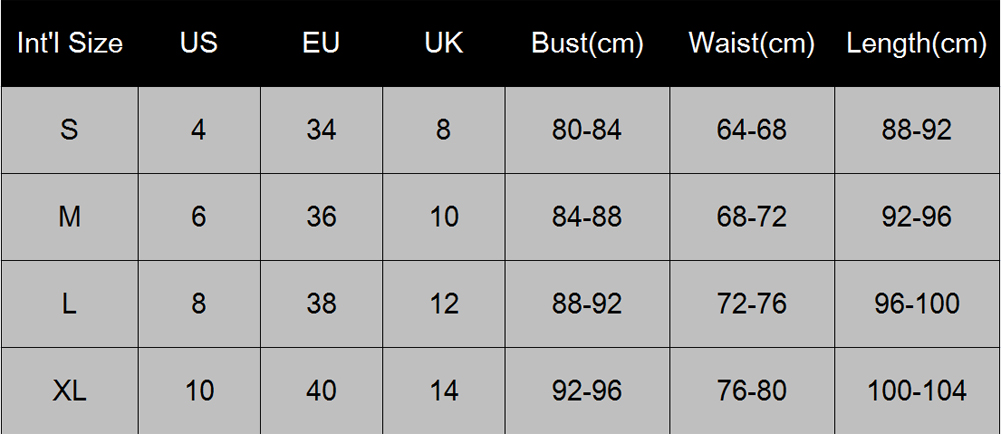
Task: Select the bust value 80-84
Action: 587,130
